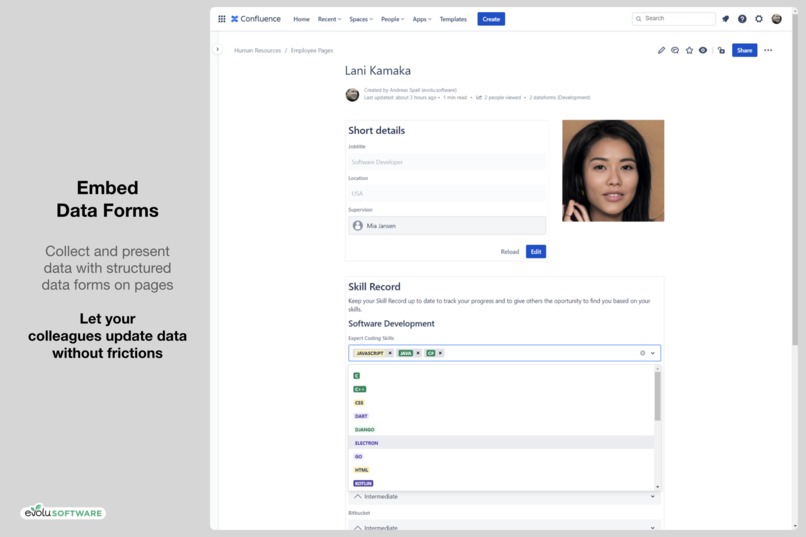Open page restrictions lock icon
The height and width of the screenshot is (537, 806).
(721, 50)
